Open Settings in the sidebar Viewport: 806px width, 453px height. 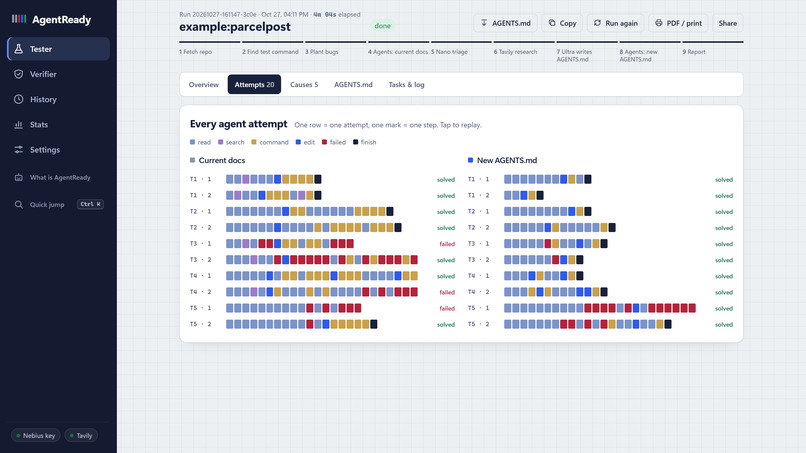click(59, 150)
